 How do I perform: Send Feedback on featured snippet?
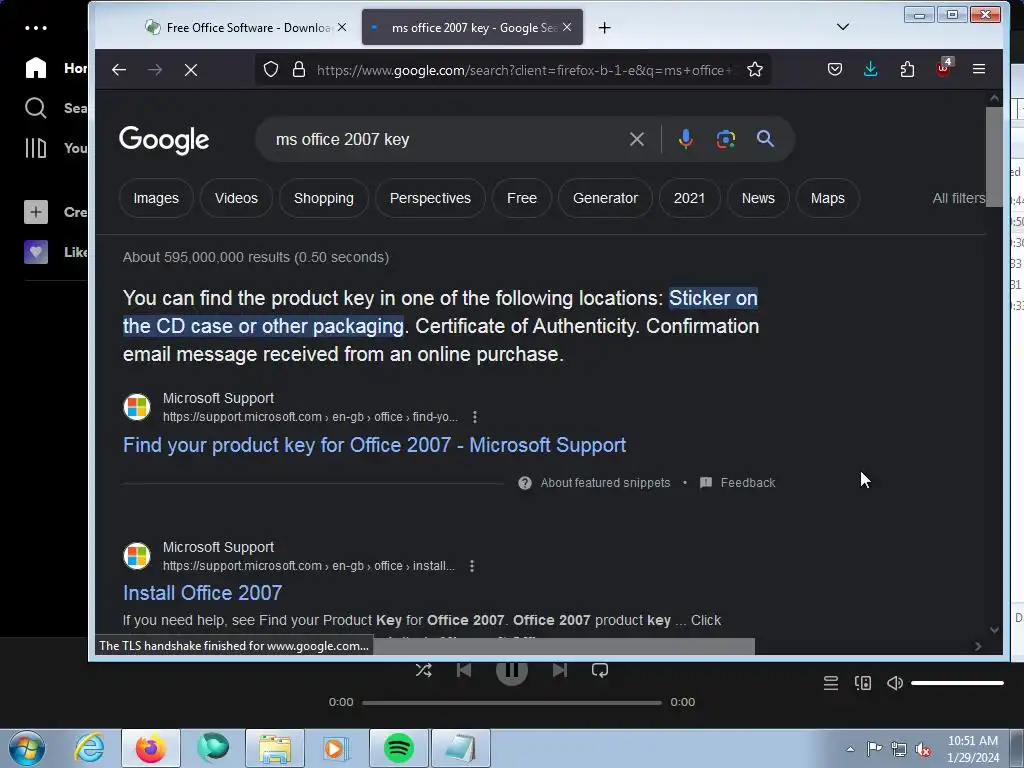coord(737,483)
